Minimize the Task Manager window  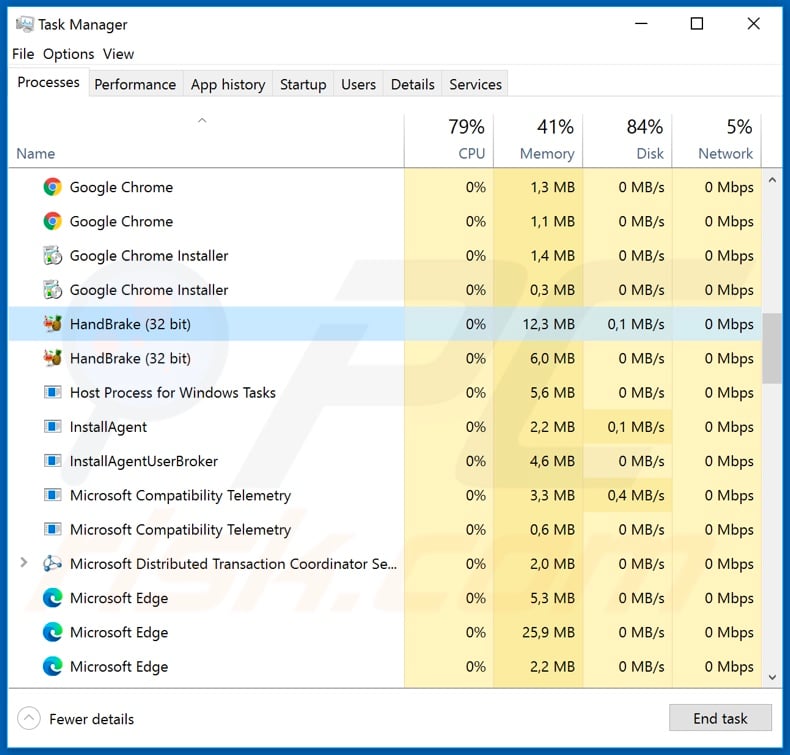point(641,24)
